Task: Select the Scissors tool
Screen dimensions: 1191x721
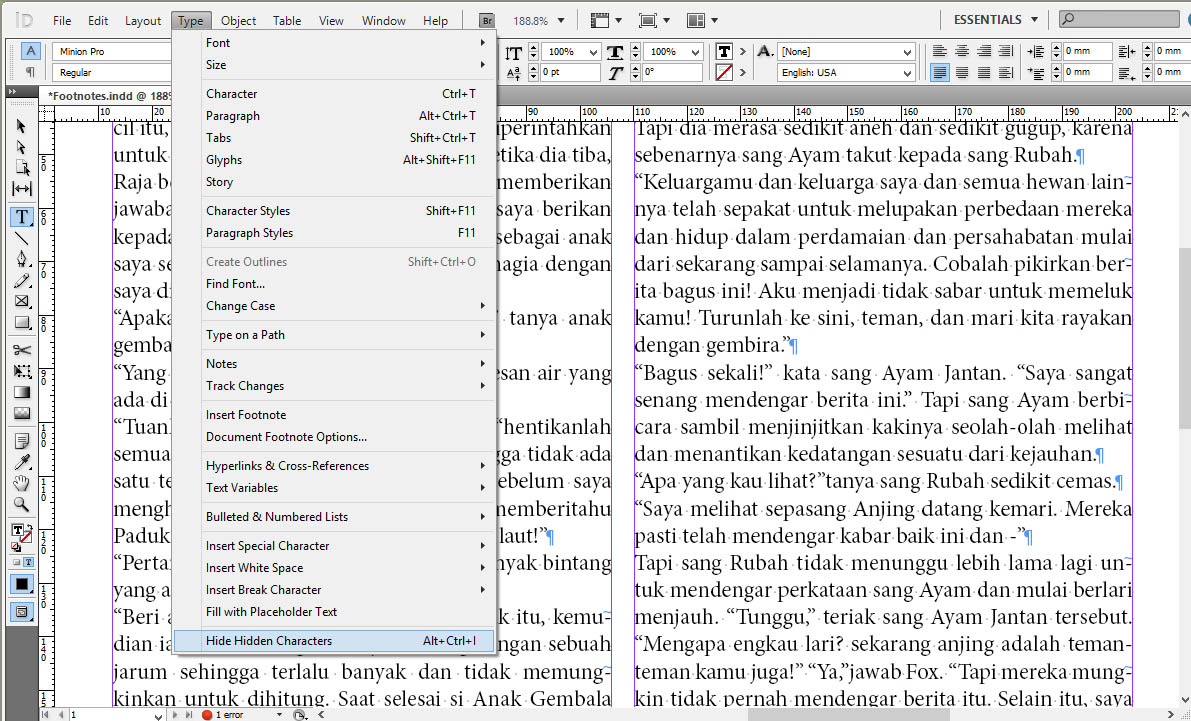Action: point(22,350)
